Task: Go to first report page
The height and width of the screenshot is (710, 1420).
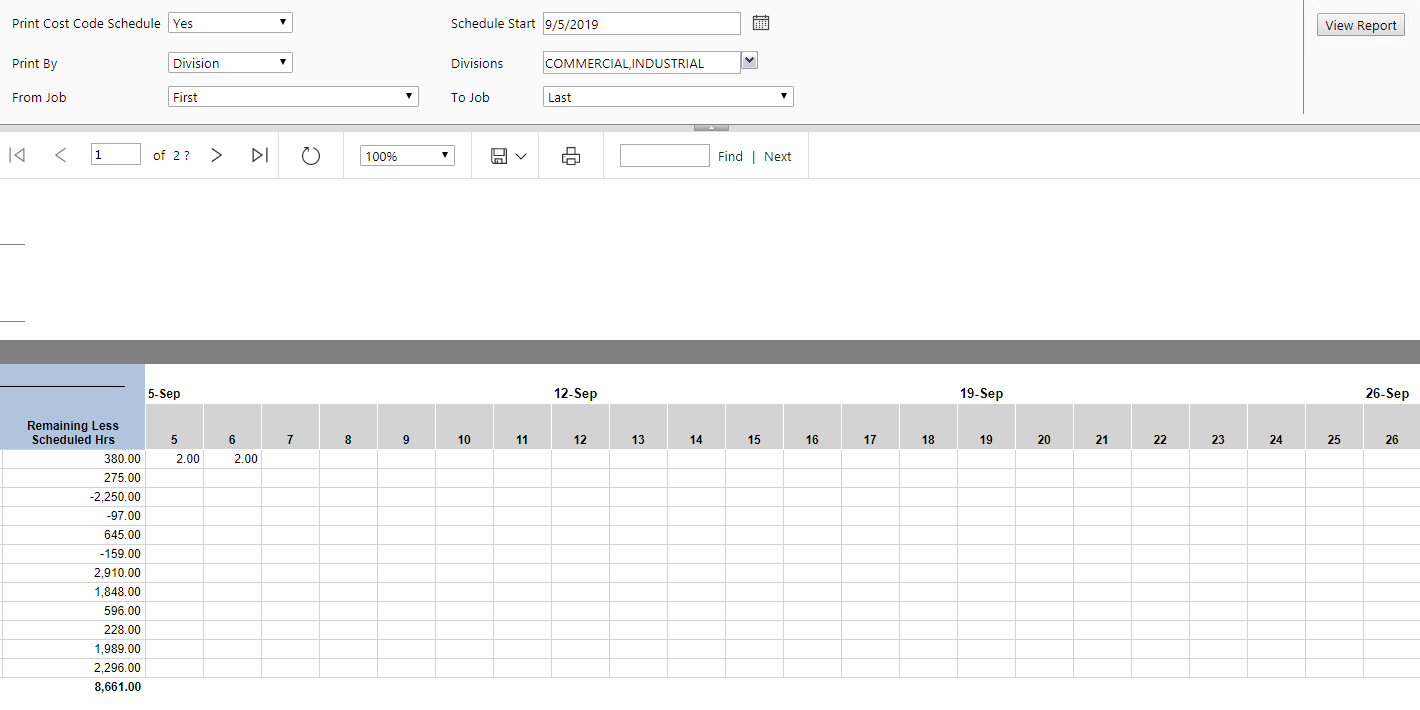Action: point(17,155)
